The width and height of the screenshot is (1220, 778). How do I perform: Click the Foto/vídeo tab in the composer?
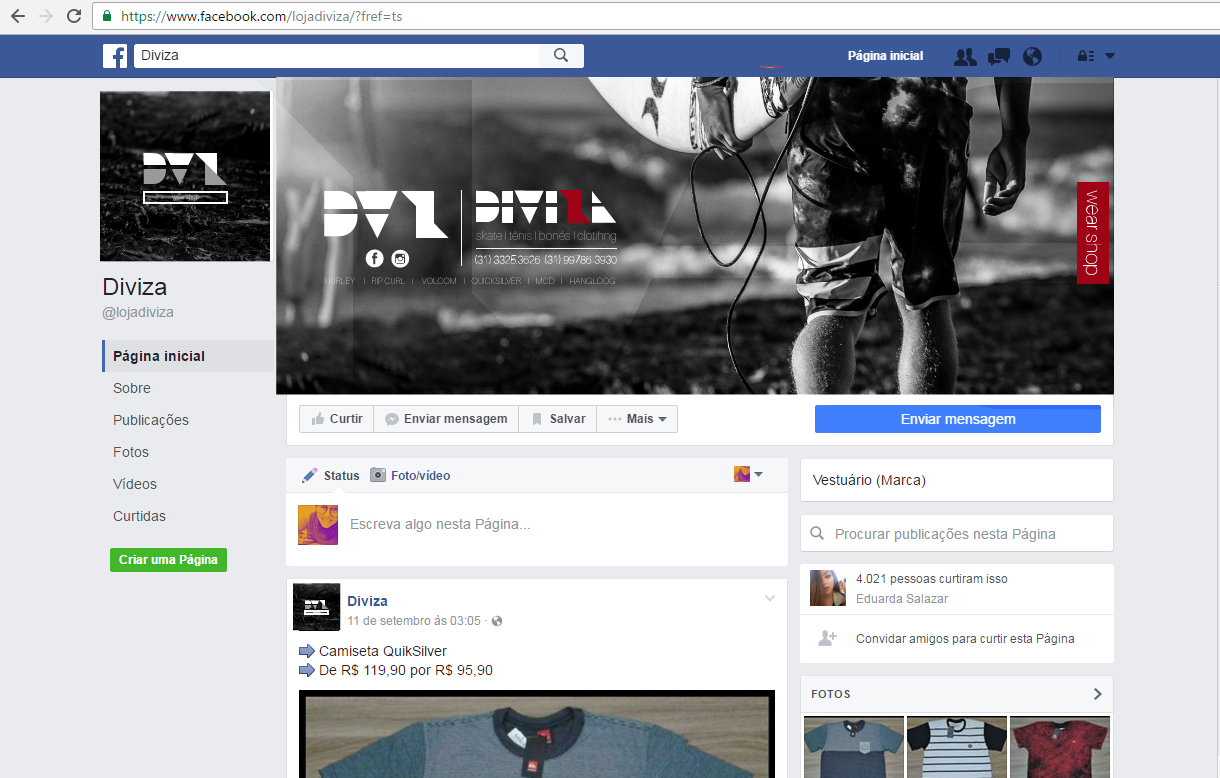pos(410,475)
